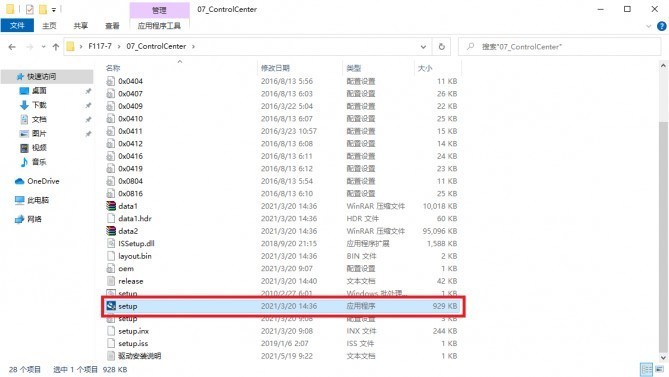The height and width of the screenshot is (377, 669).
Task: Click the new folder quick access icon
Action: pyautogui.click(x=43, y=9)
